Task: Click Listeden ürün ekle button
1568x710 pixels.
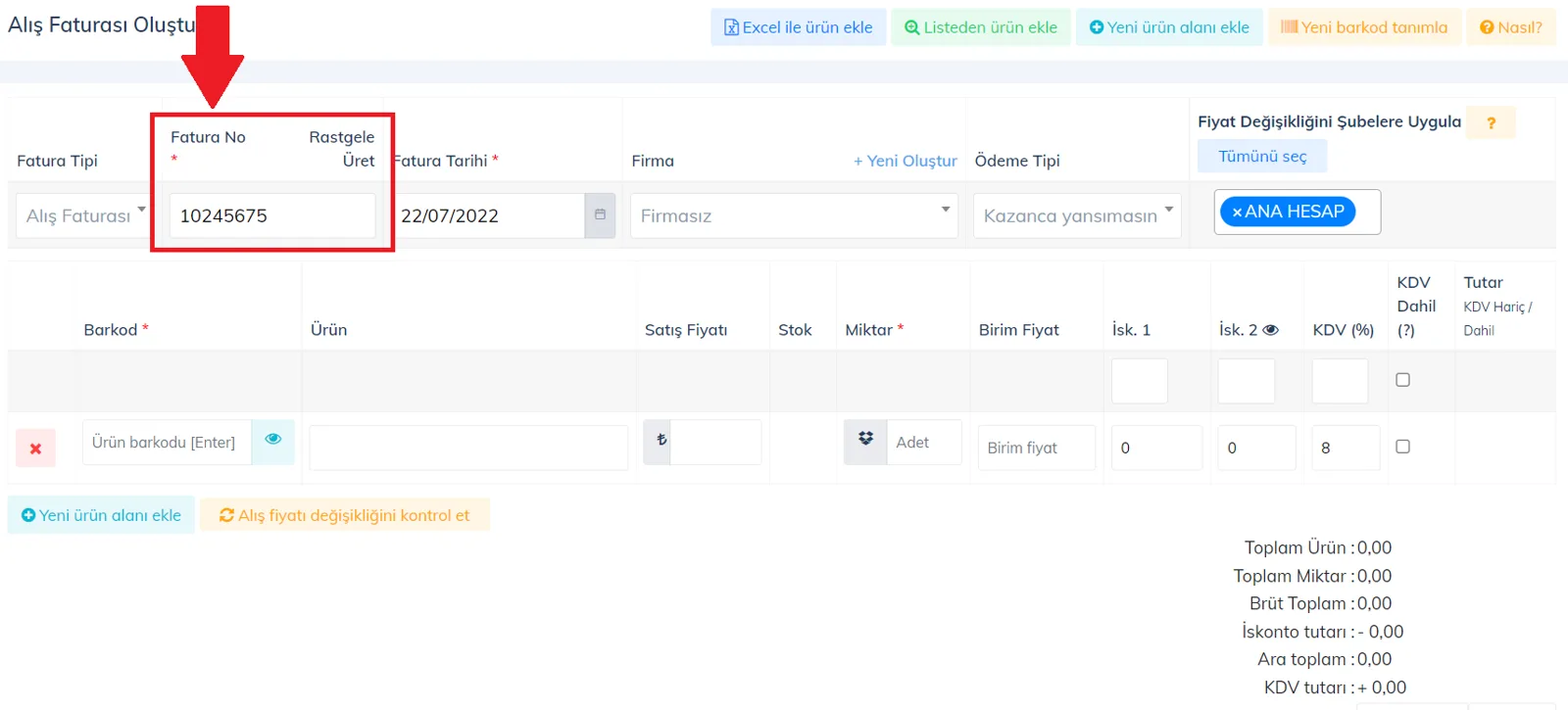Action: tap(981, 27)
